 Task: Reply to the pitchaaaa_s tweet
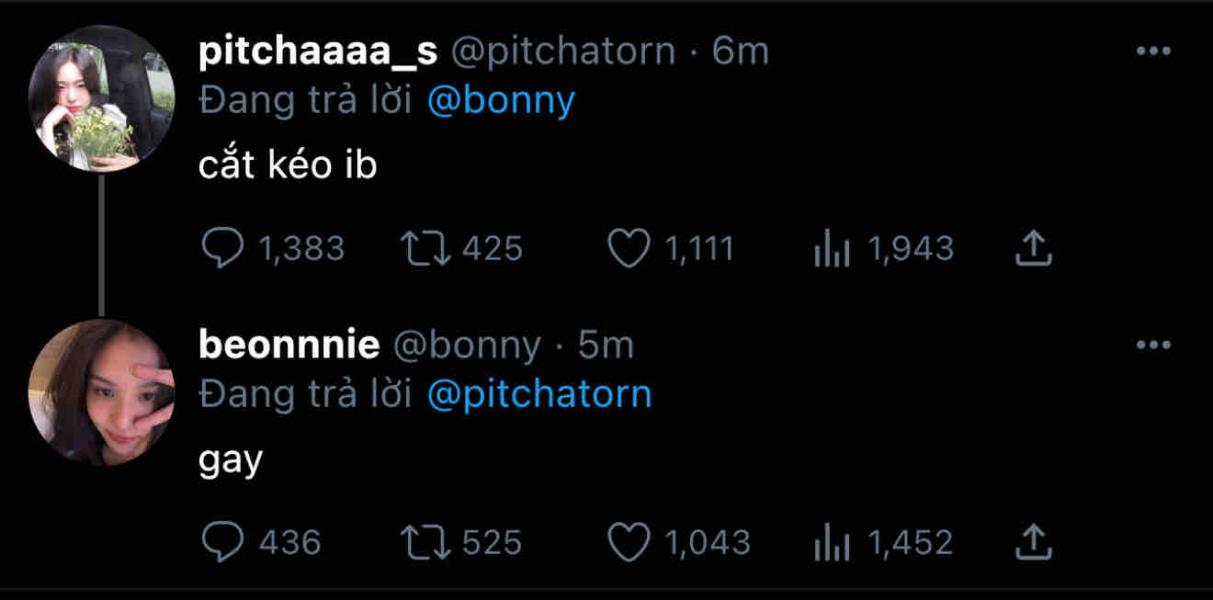pyautogui.click(x=222, y=249)
